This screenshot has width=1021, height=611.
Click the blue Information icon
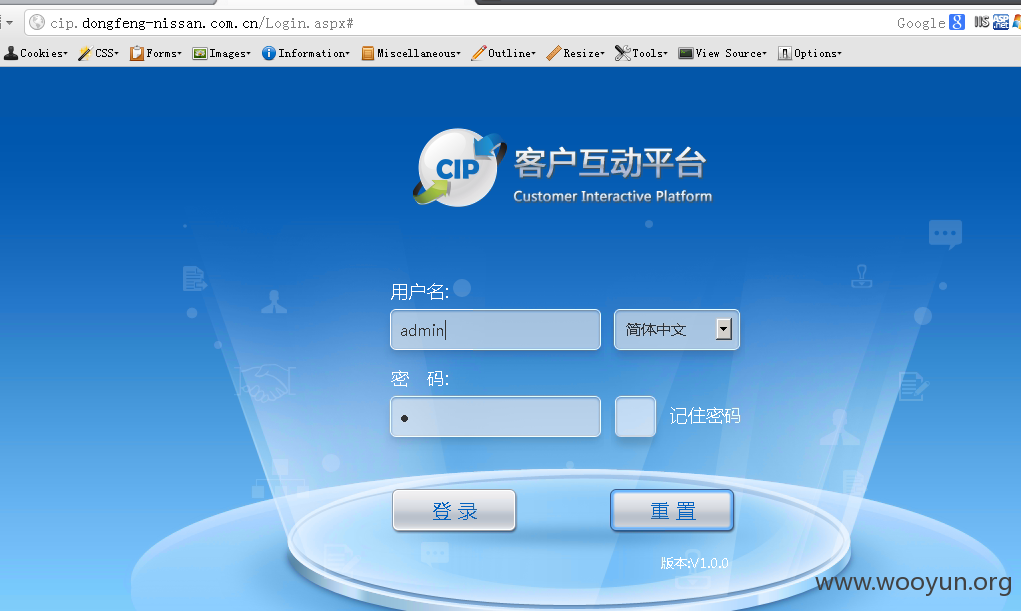point(268,53)
